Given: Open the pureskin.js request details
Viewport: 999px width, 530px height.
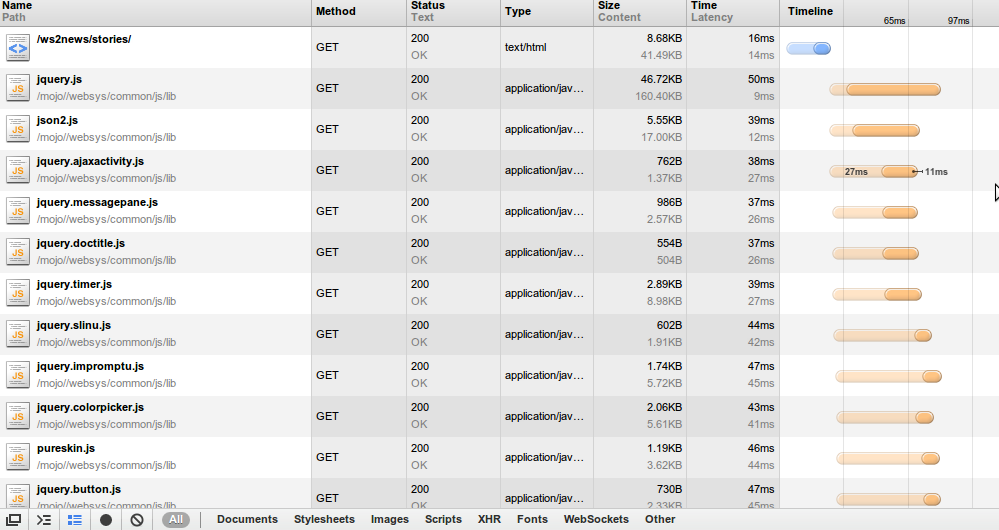Looking at the screenshot, I should click(x=66, y=449).
